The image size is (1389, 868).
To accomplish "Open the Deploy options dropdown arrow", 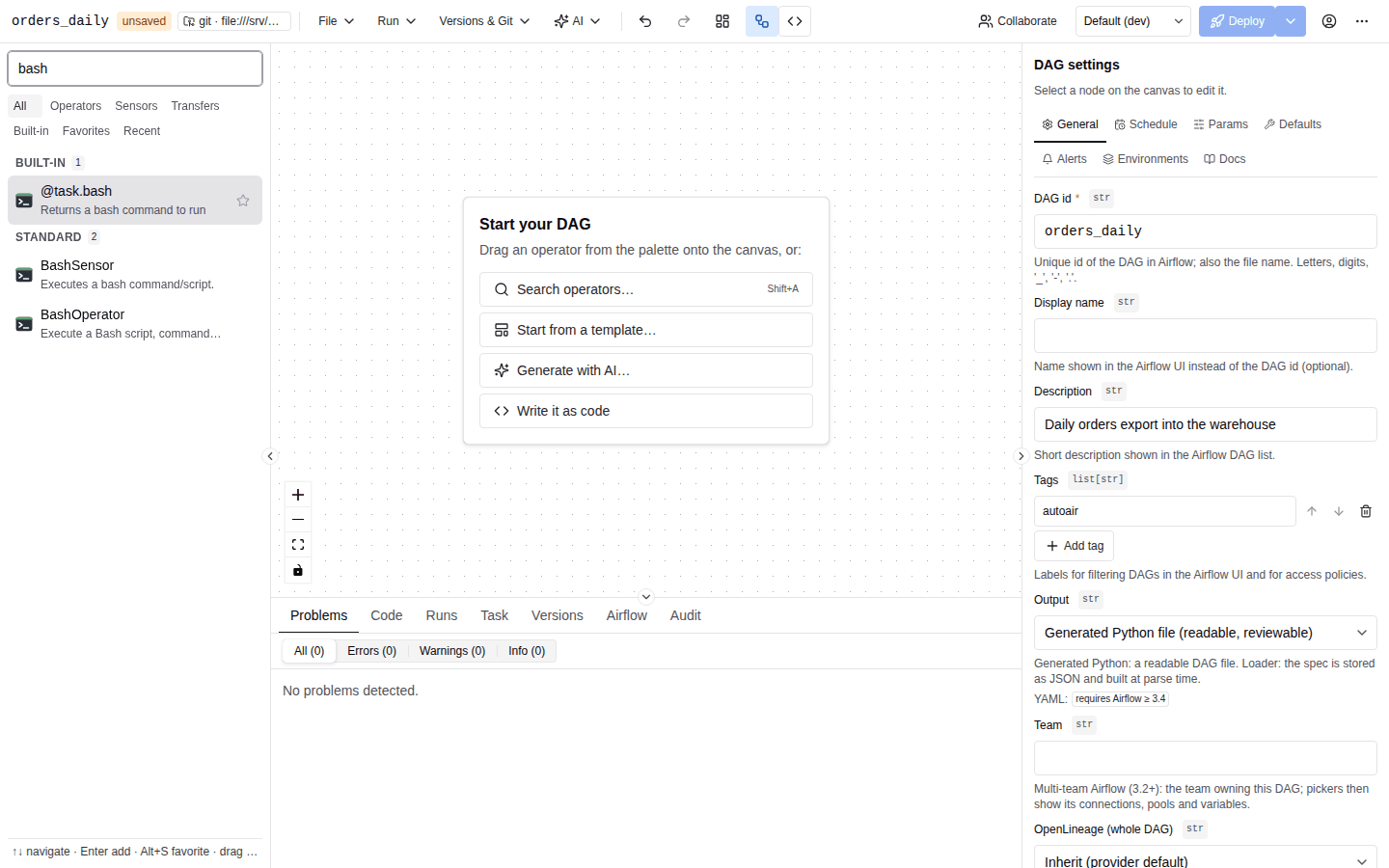I will (1291, 21).
